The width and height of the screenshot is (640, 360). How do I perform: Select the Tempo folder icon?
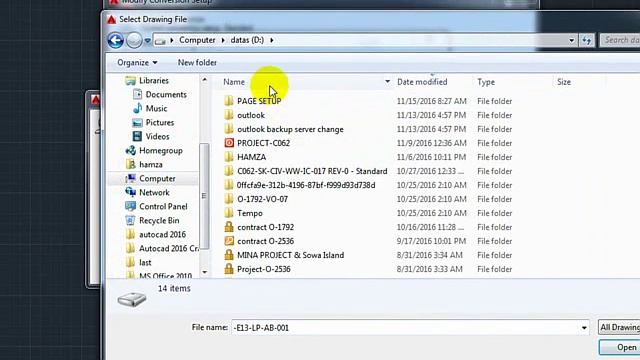coord(229,213)
